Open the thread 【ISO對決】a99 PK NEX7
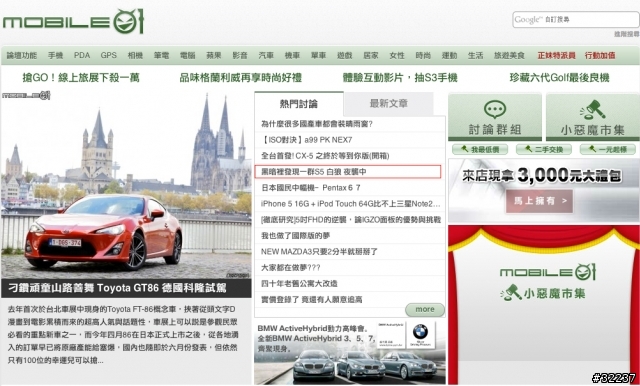Viewport: 640px width, 386px height. [x=307, y=140]
